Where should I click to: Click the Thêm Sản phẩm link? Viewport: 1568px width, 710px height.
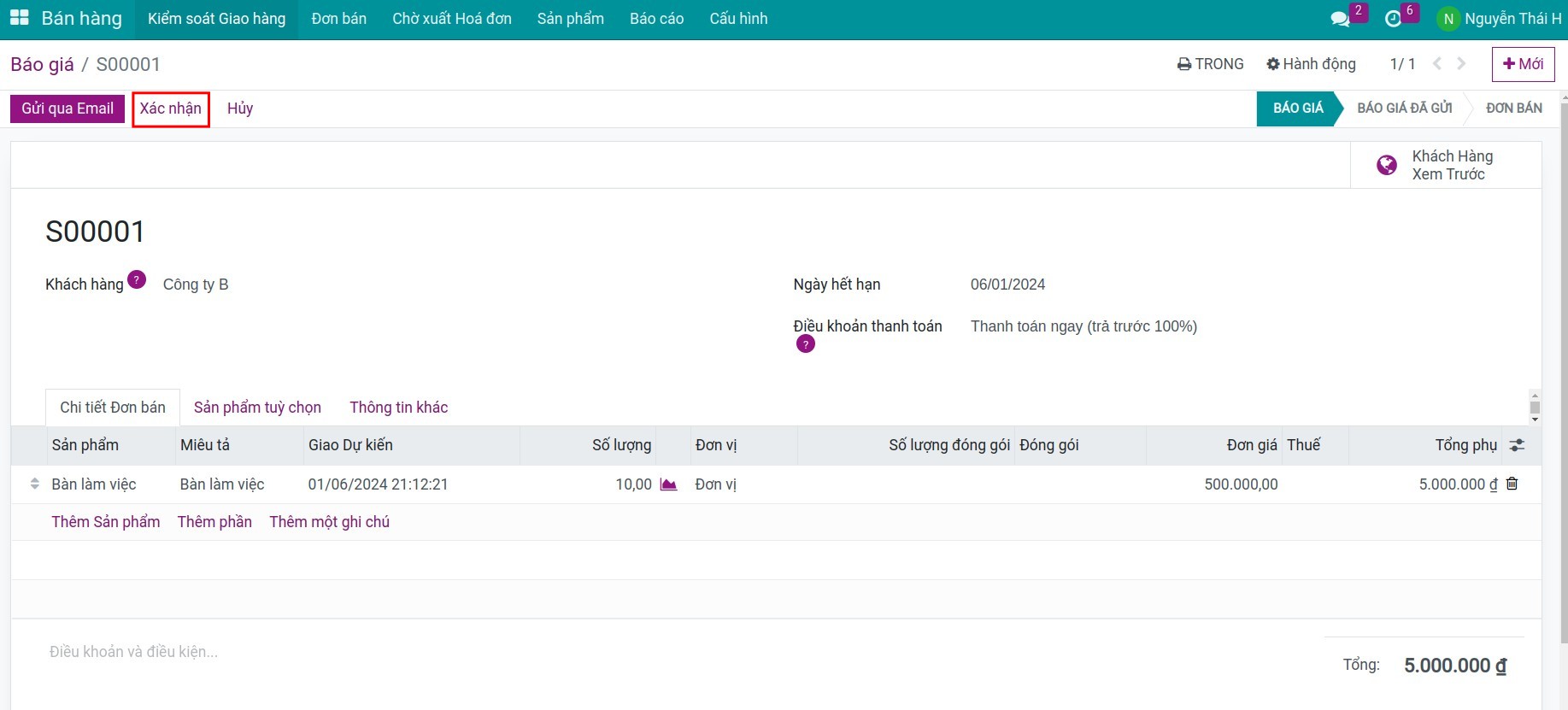(x=106, y=522)
